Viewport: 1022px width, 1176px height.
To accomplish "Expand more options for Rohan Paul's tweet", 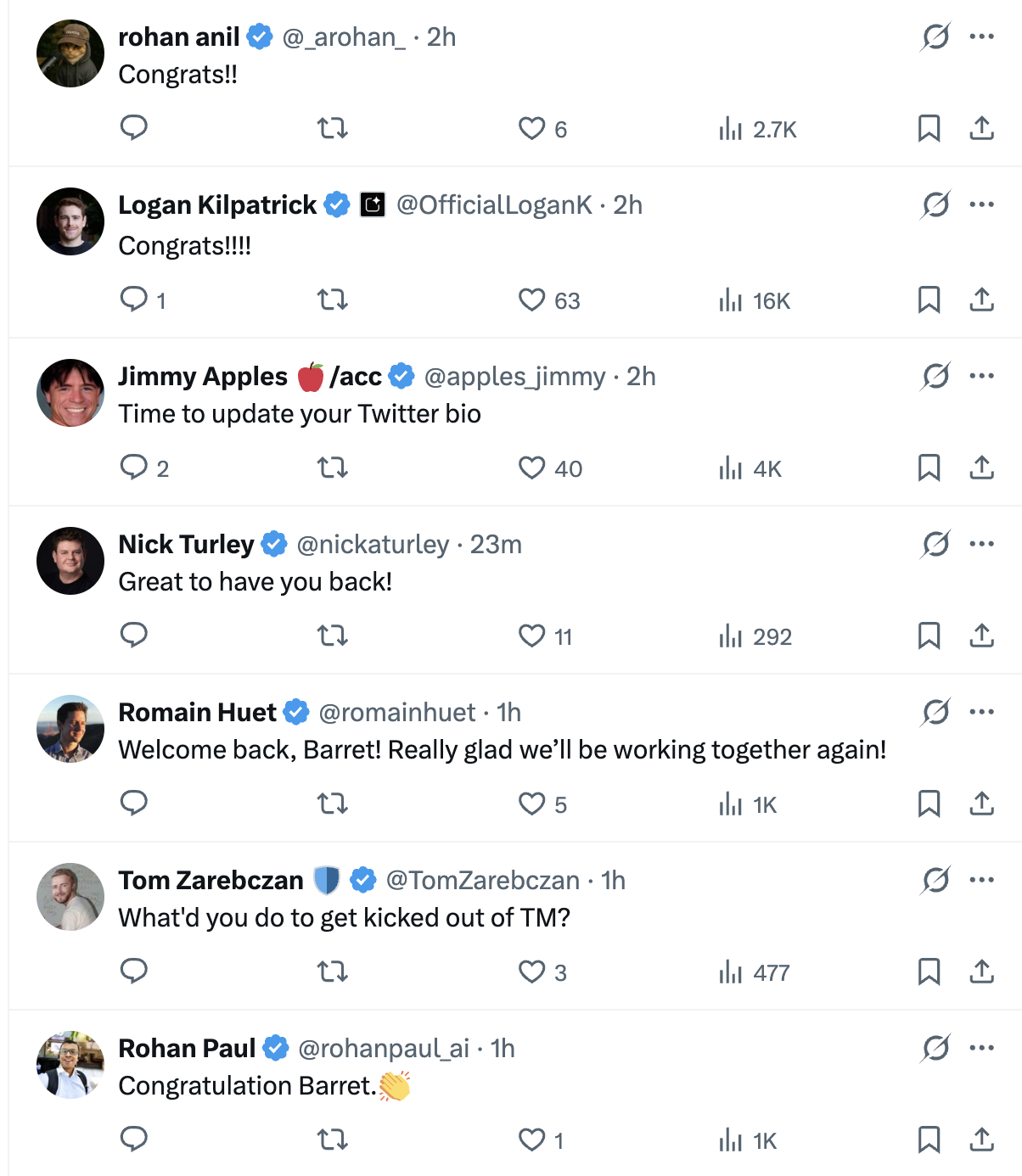I will pyautogui.click(x=981, y=1048).
